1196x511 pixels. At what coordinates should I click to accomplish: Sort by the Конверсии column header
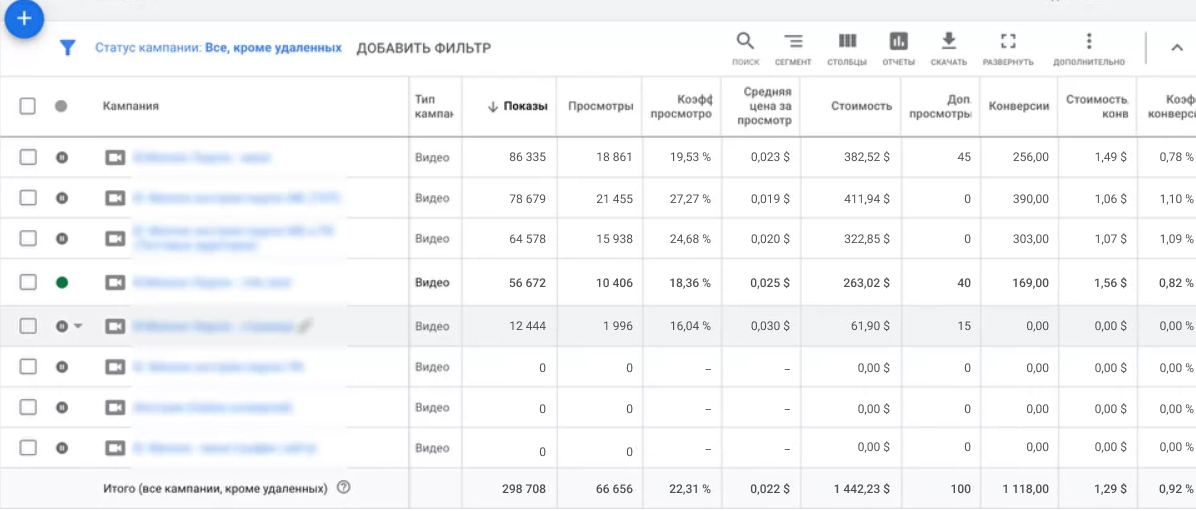click(x=1018, y=106)
